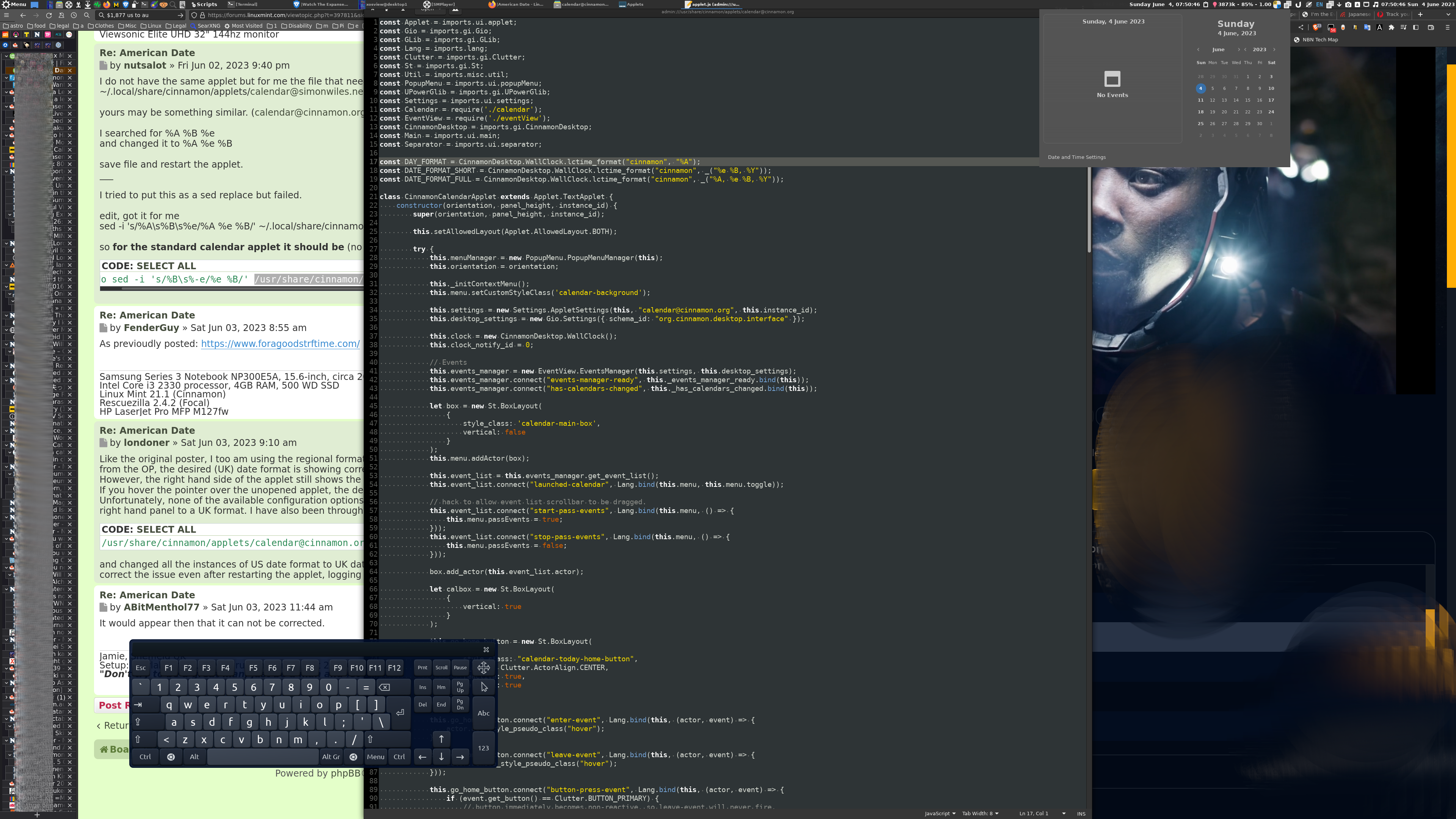Click the keyboard move handle icon

click(x=483, y=667)
